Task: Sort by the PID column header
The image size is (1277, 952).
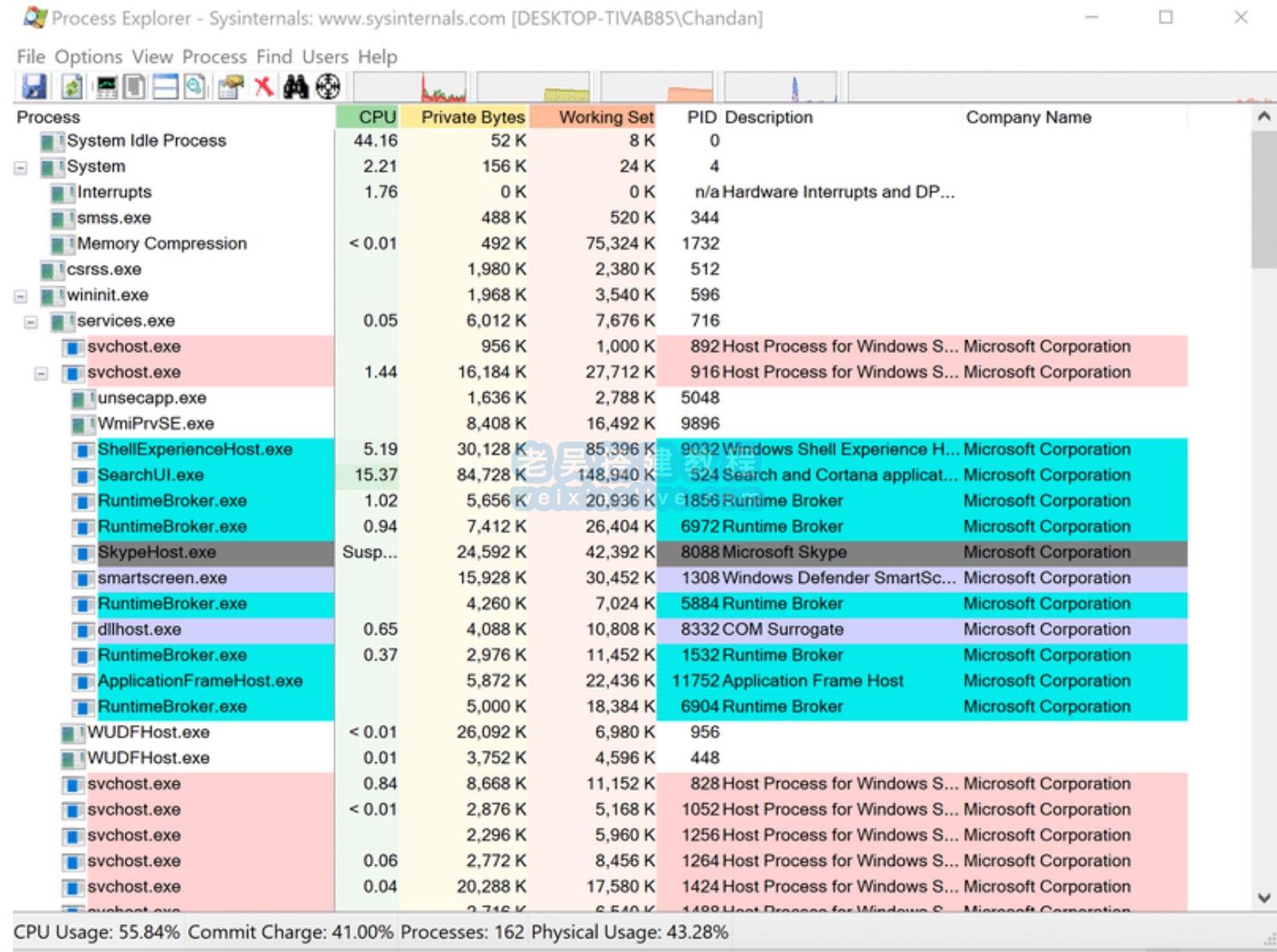Action: coord(689,117)
